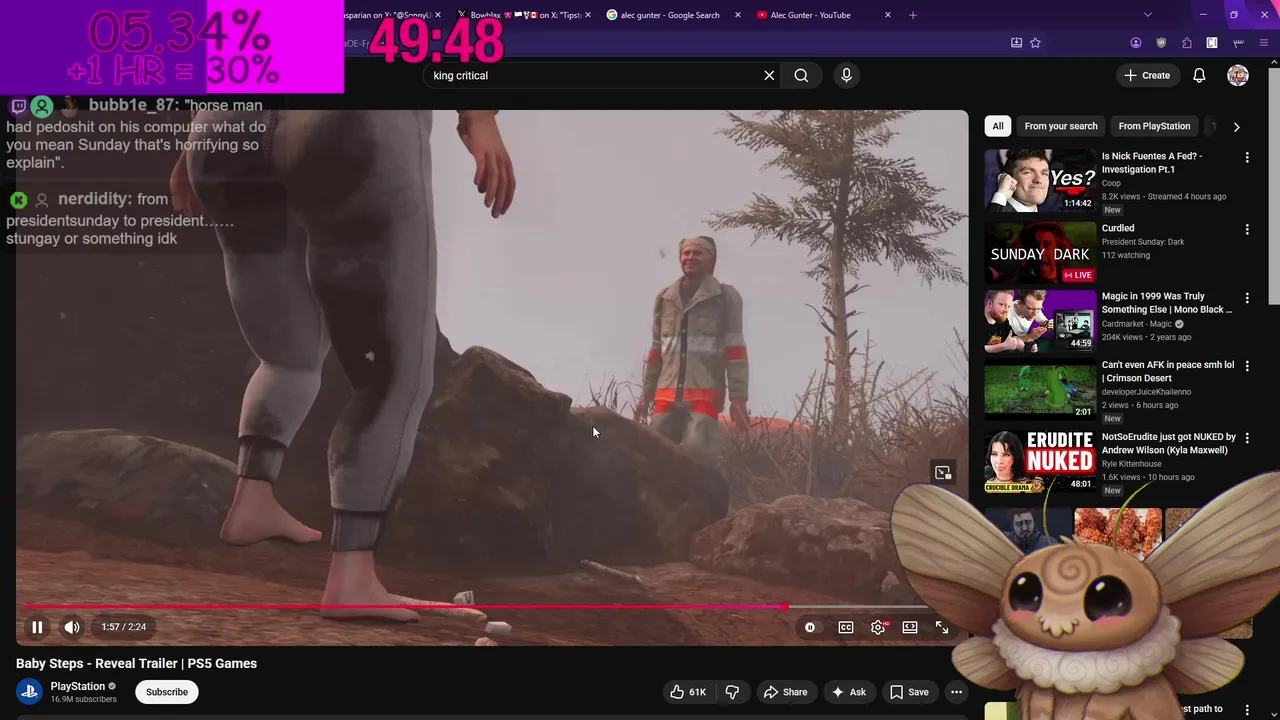Click the '16.9M subscribers' text
The height and width of the screenshot is (720, 1280).
[x=84, y=699]
